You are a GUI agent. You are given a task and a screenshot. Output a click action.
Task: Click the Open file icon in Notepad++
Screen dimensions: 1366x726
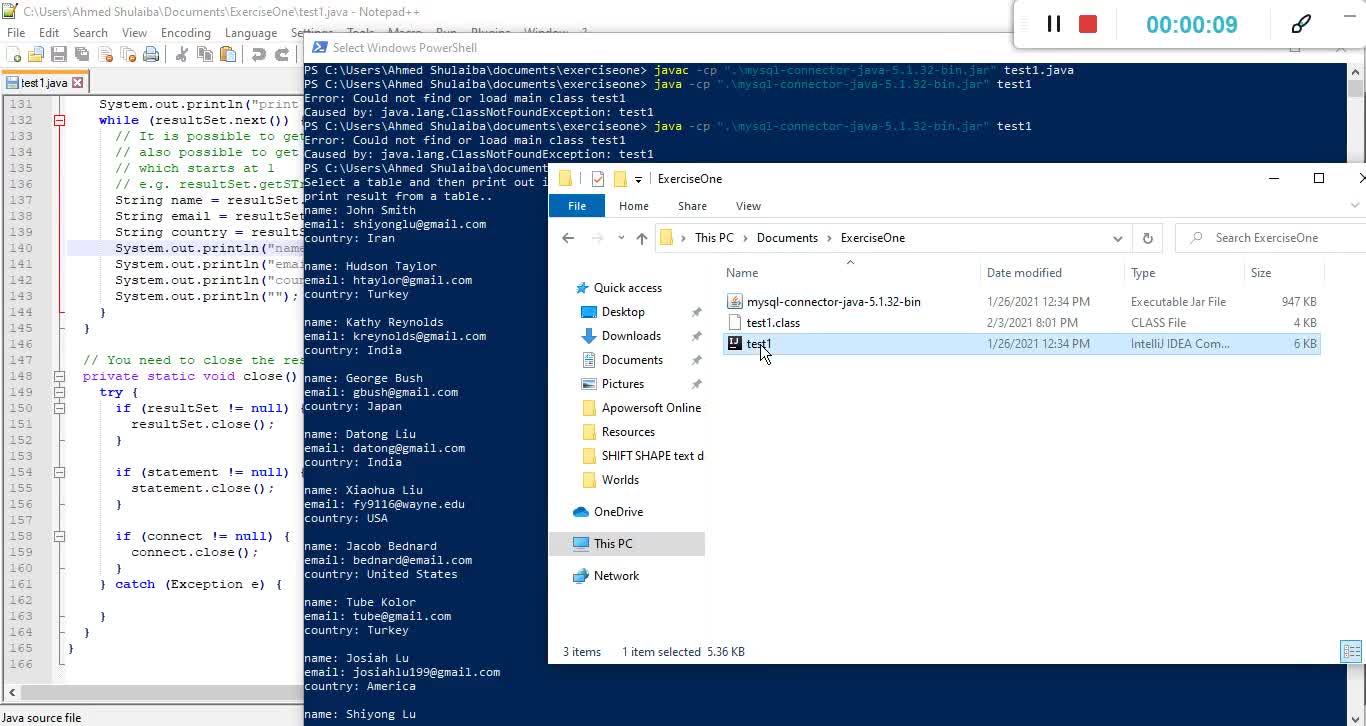point(36,54)
